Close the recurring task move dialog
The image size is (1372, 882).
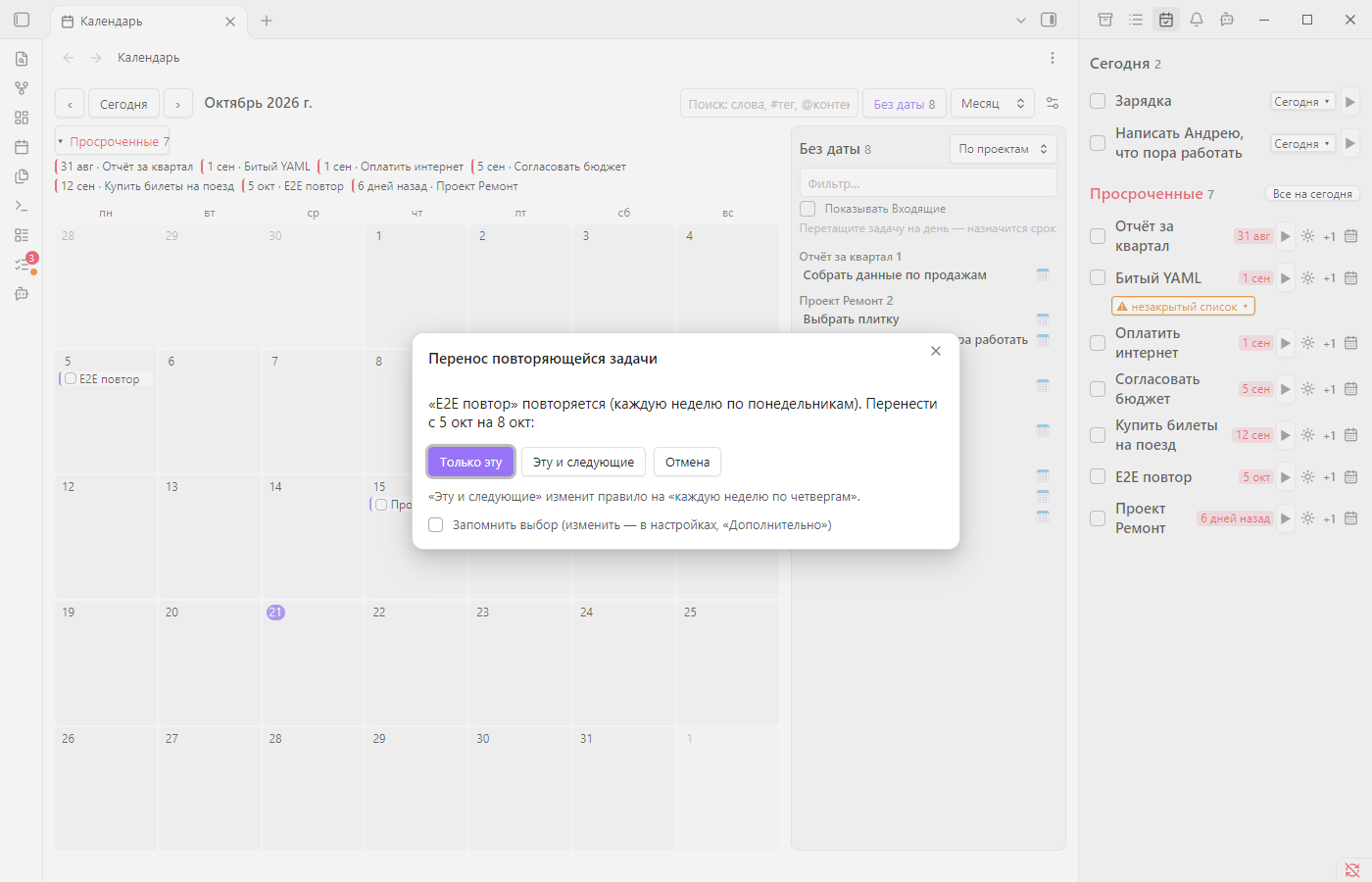[x=936, y=351]
